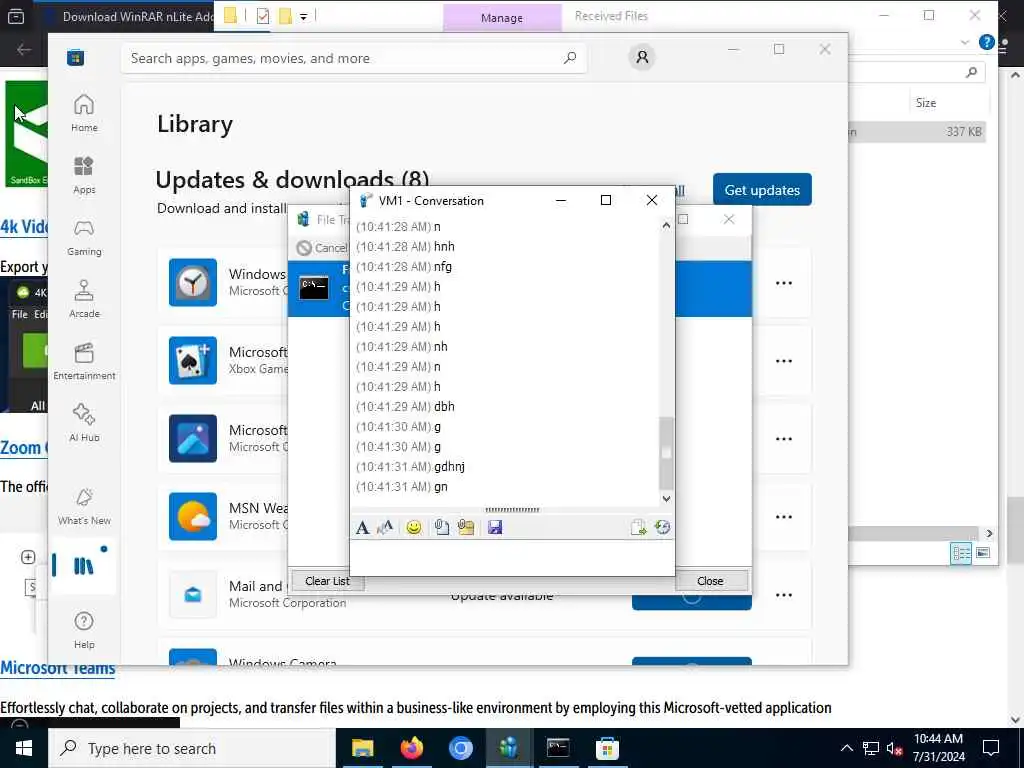Click the font color icon in the conversation toolbar
Image resolution: width=1024 pixels, height=768 pixels.
pos(385,528)
